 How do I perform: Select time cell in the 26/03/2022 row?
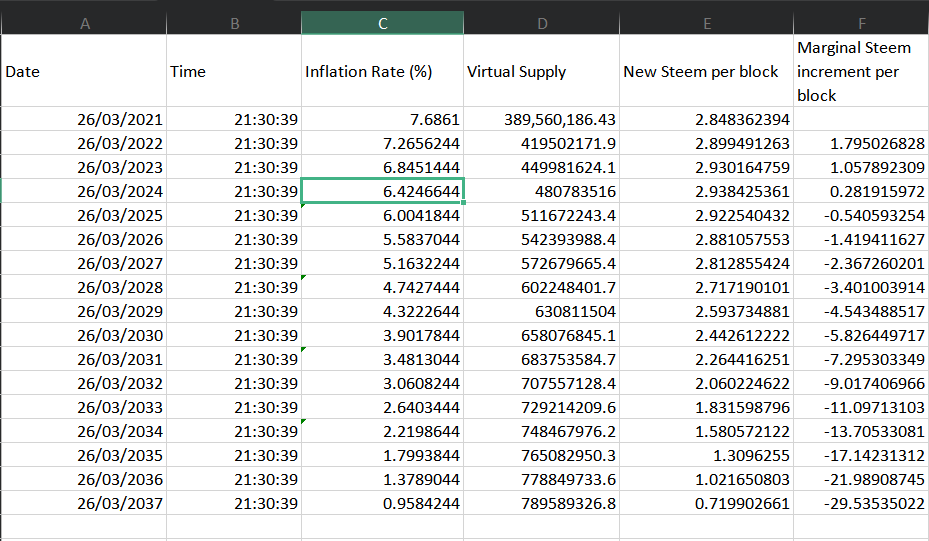[234, 143]
